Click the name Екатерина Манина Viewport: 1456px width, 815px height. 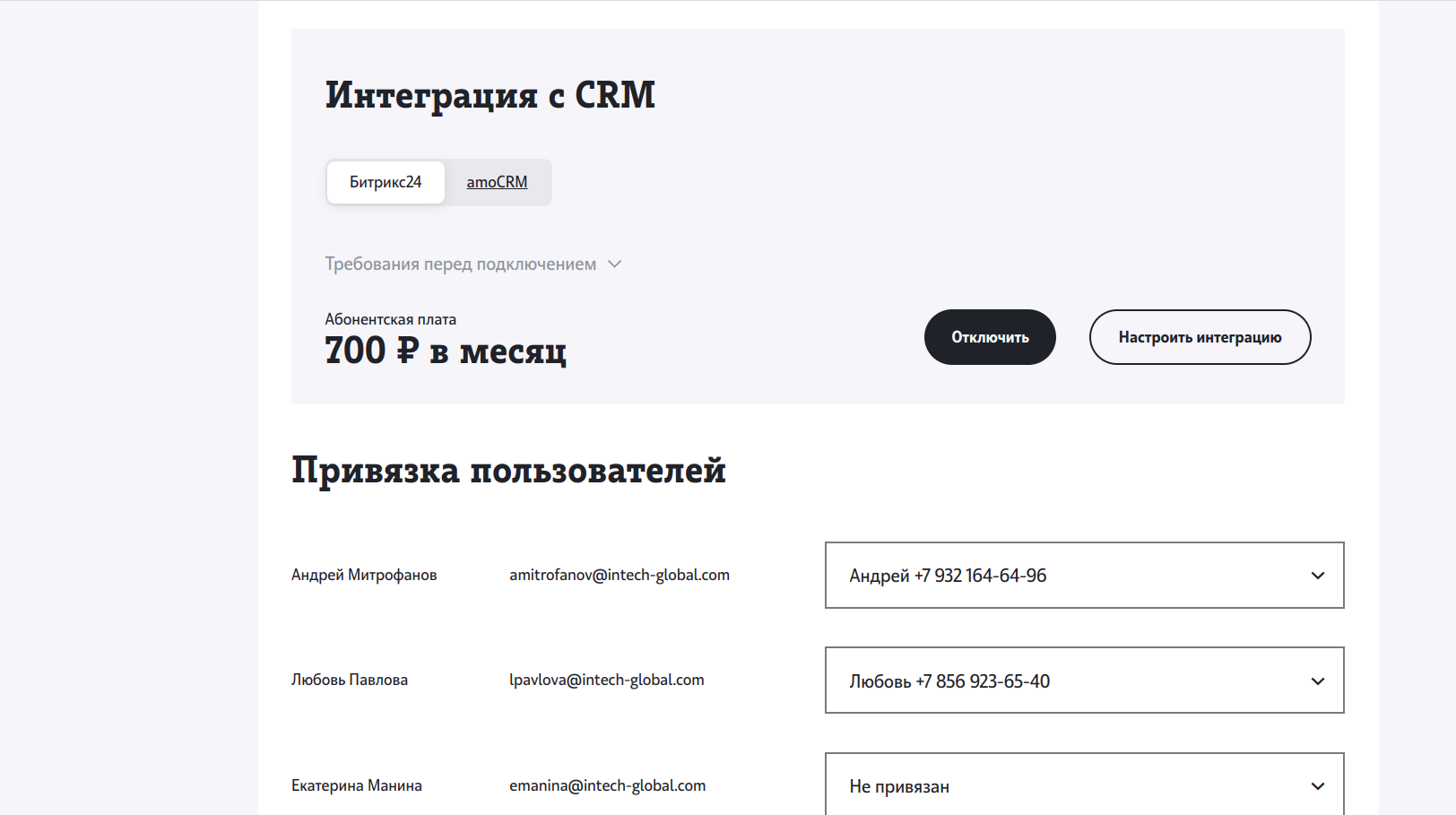tap(357, 785)
